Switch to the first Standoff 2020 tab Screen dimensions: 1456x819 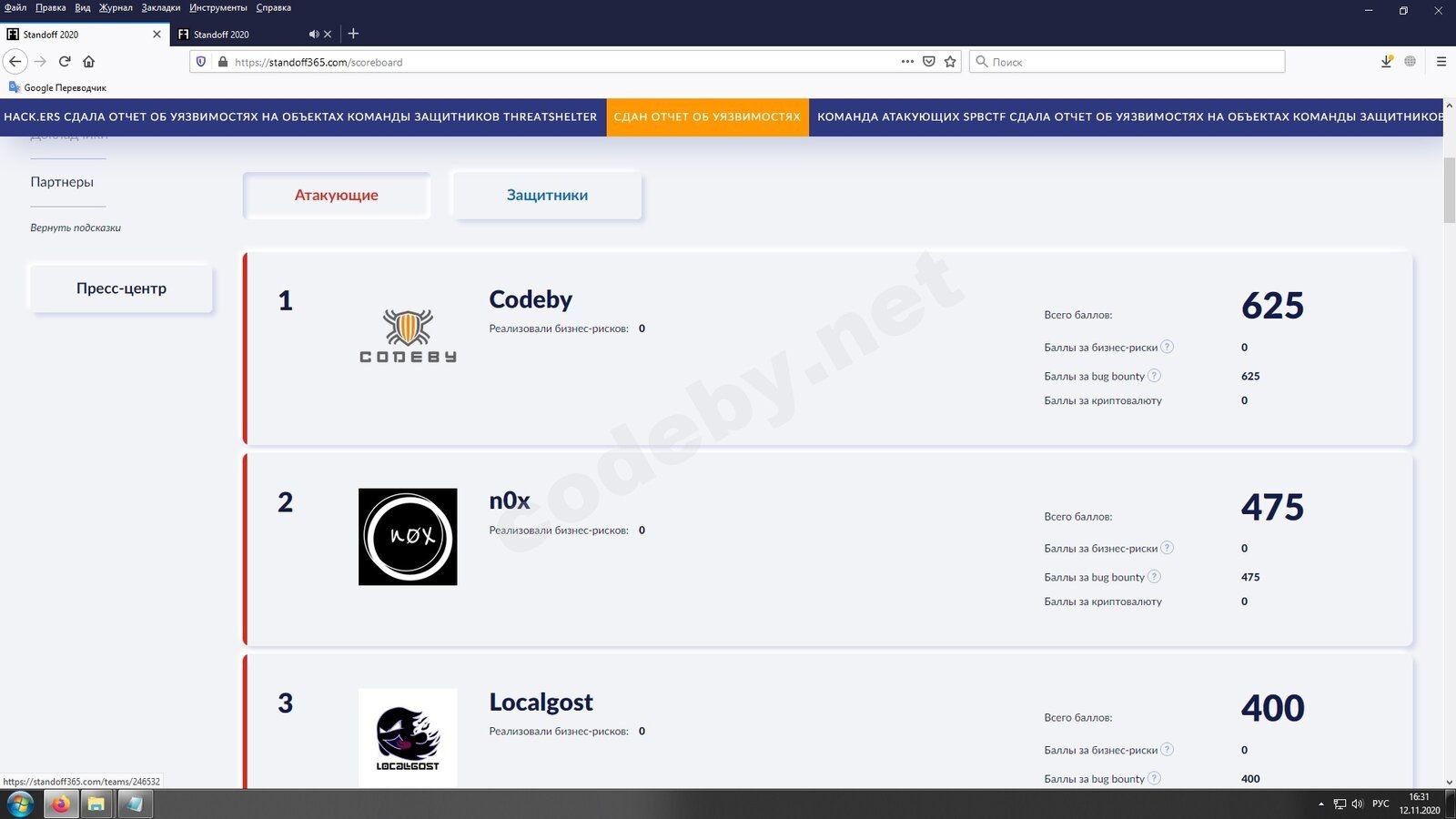pyautogui.click(x=85, y=35)
